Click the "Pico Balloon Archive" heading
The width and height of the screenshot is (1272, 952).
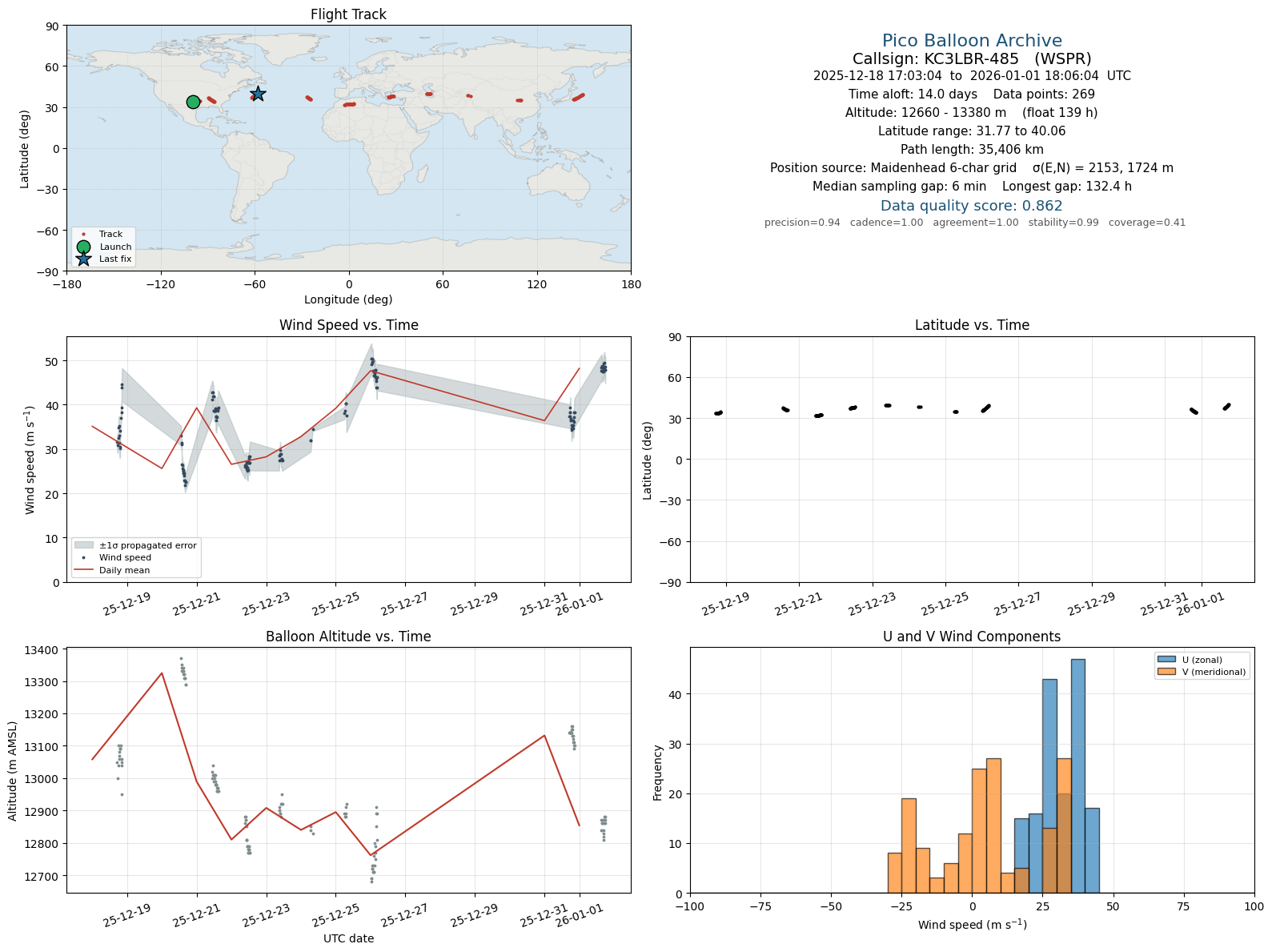(x=972, y=41)
